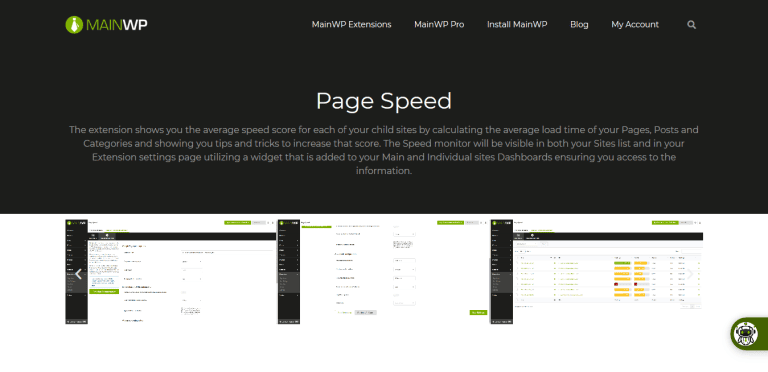Open the middle screenshot with settings form
The height and width of the screenshot is (372, 768).
384,272
